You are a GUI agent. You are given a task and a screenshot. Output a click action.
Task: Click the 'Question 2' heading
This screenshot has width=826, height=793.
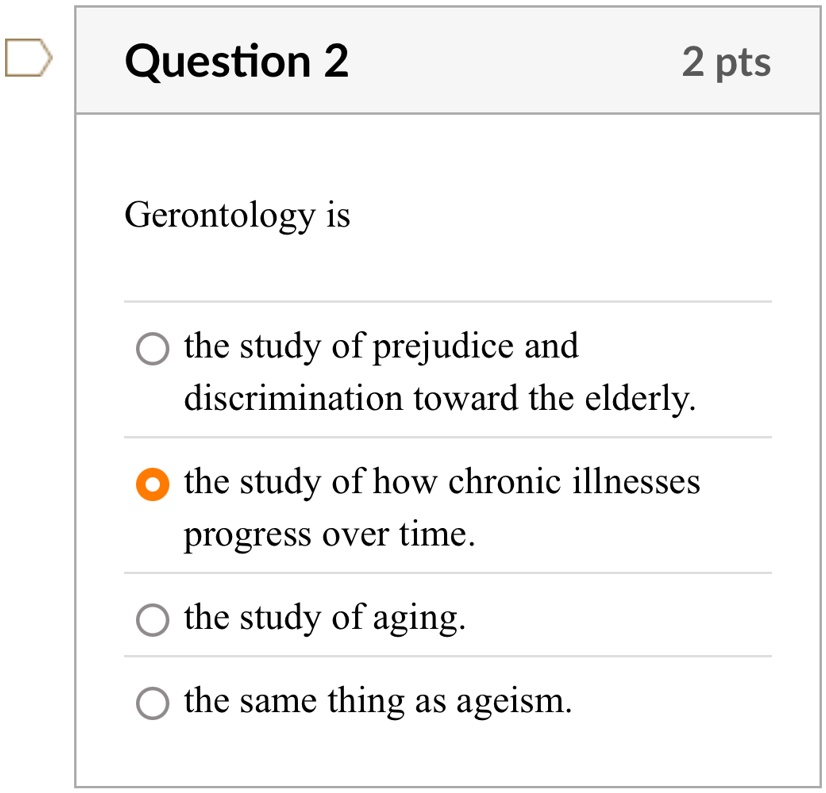tap(237, 62)
